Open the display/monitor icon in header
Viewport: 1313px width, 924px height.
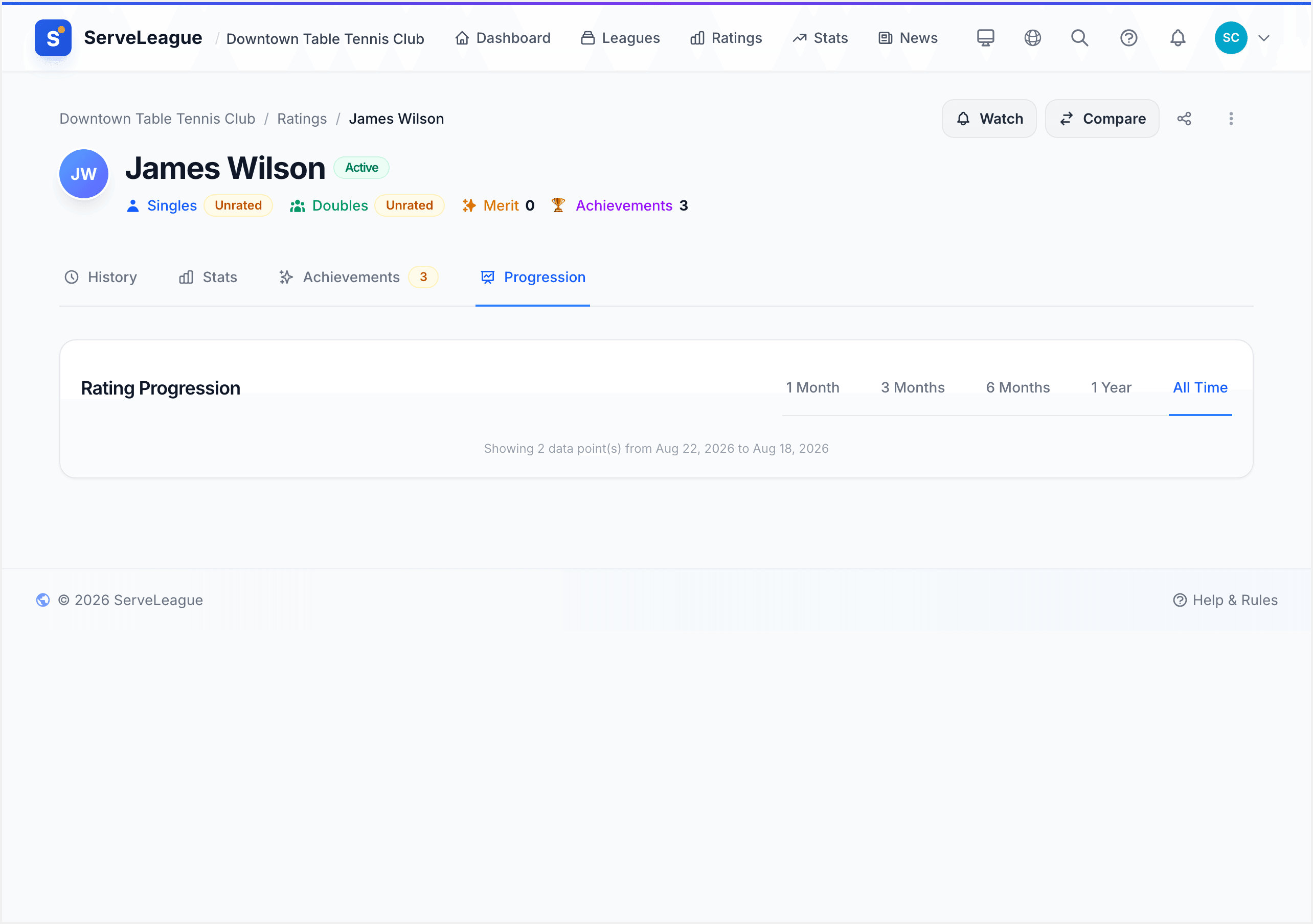(985, 38)
